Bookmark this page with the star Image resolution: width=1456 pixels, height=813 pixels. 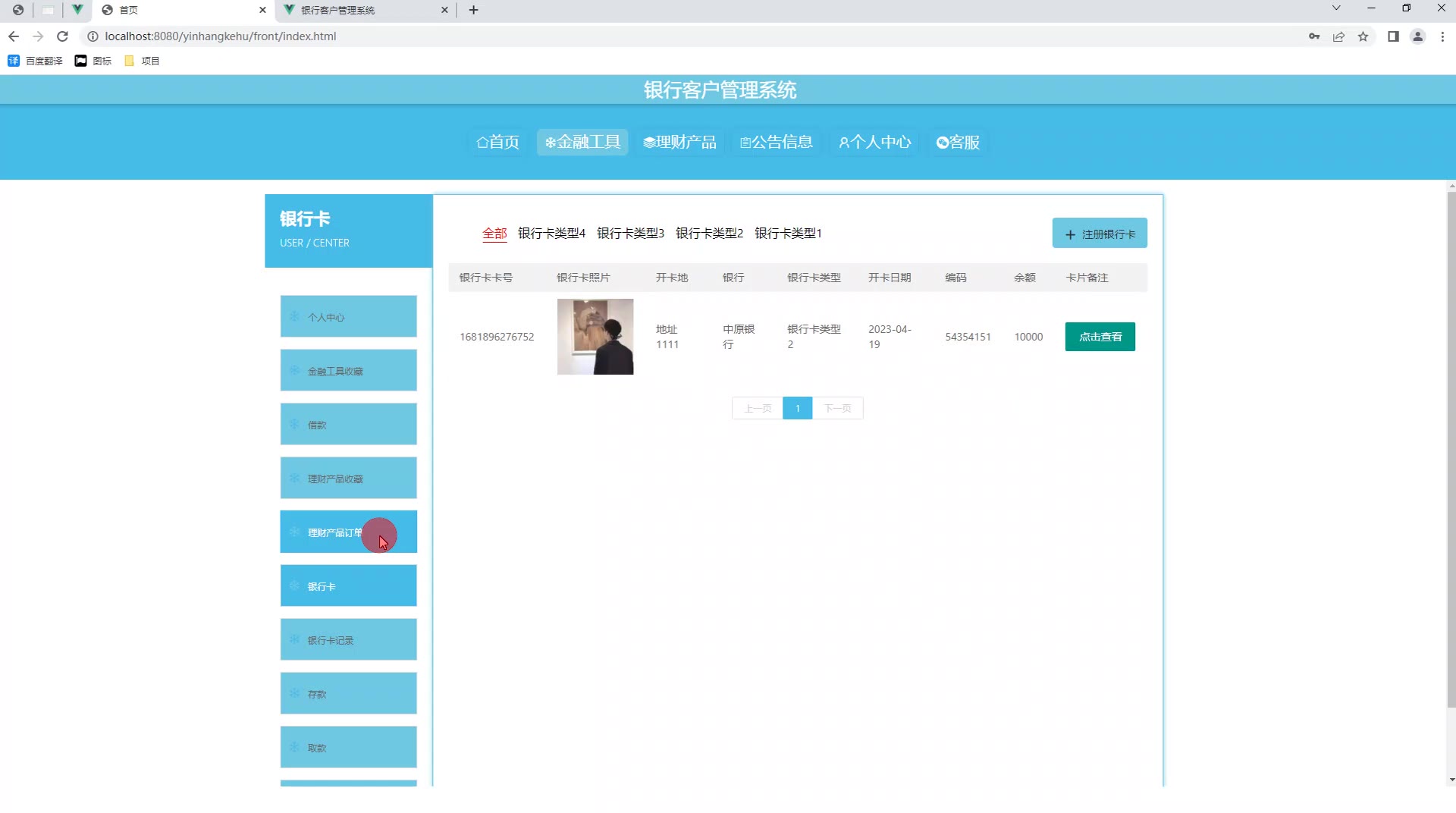(x=1363, y=36)
